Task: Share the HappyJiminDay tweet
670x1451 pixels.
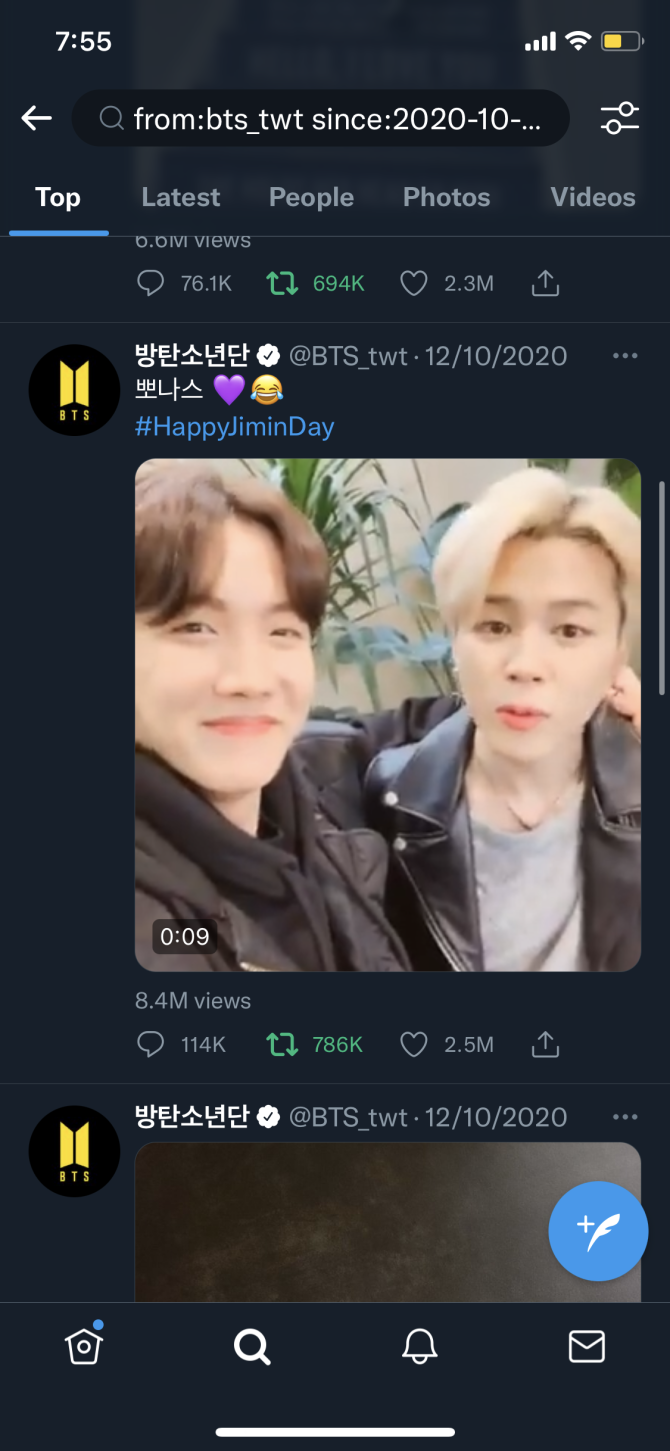Action: coord(545,1045)
